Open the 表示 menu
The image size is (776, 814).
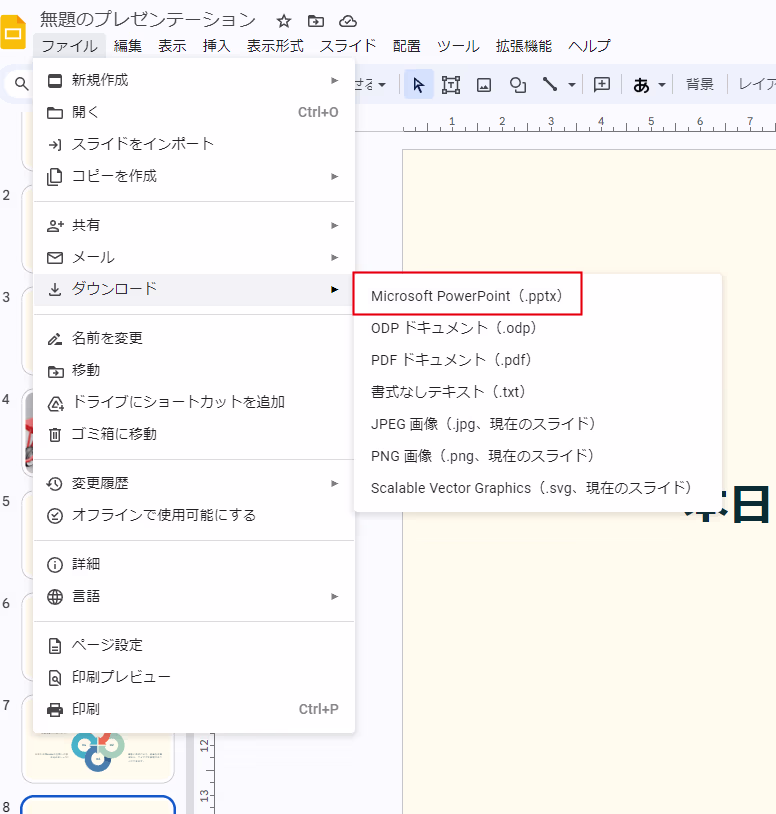pyautogui.click(x=172, y=46)
